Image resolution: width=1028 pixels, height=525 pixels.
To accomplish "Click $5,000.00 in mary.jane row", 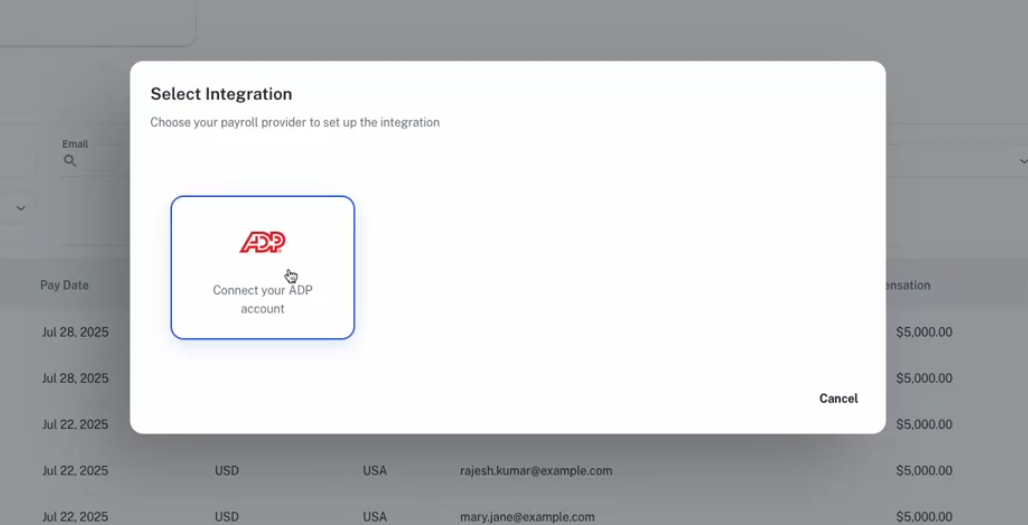I will pyautogui.click(x=924, y=516).
